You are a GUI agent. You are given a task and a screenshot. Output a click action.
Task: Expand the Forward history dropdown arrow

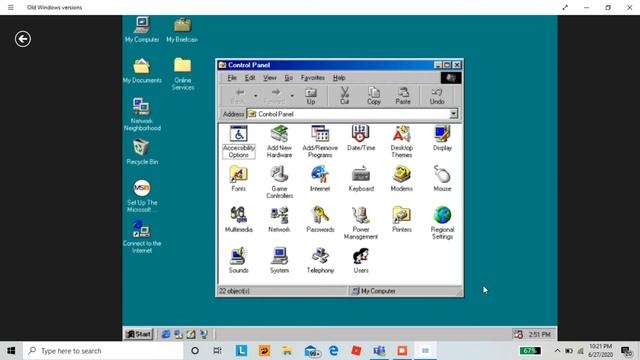point(292,96)
